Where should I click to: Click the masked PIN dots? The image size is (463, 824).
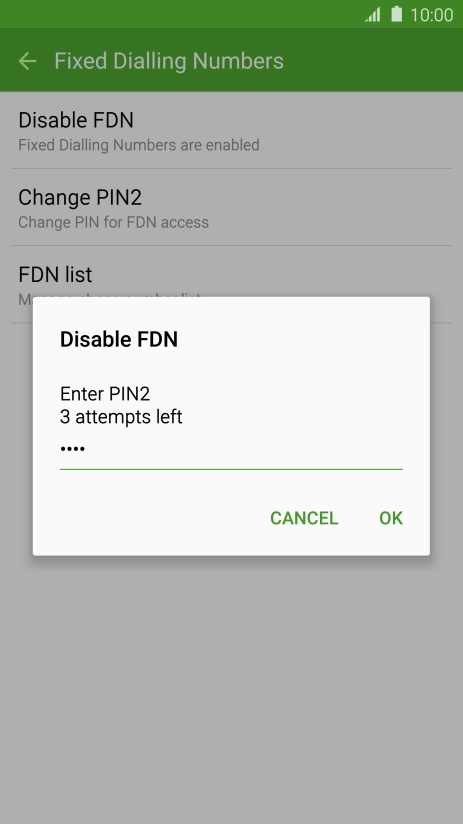click(73, 449)
